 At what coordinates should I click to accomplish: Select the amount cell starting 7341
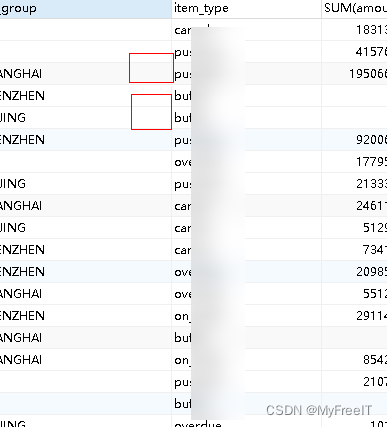pos(354,250)
